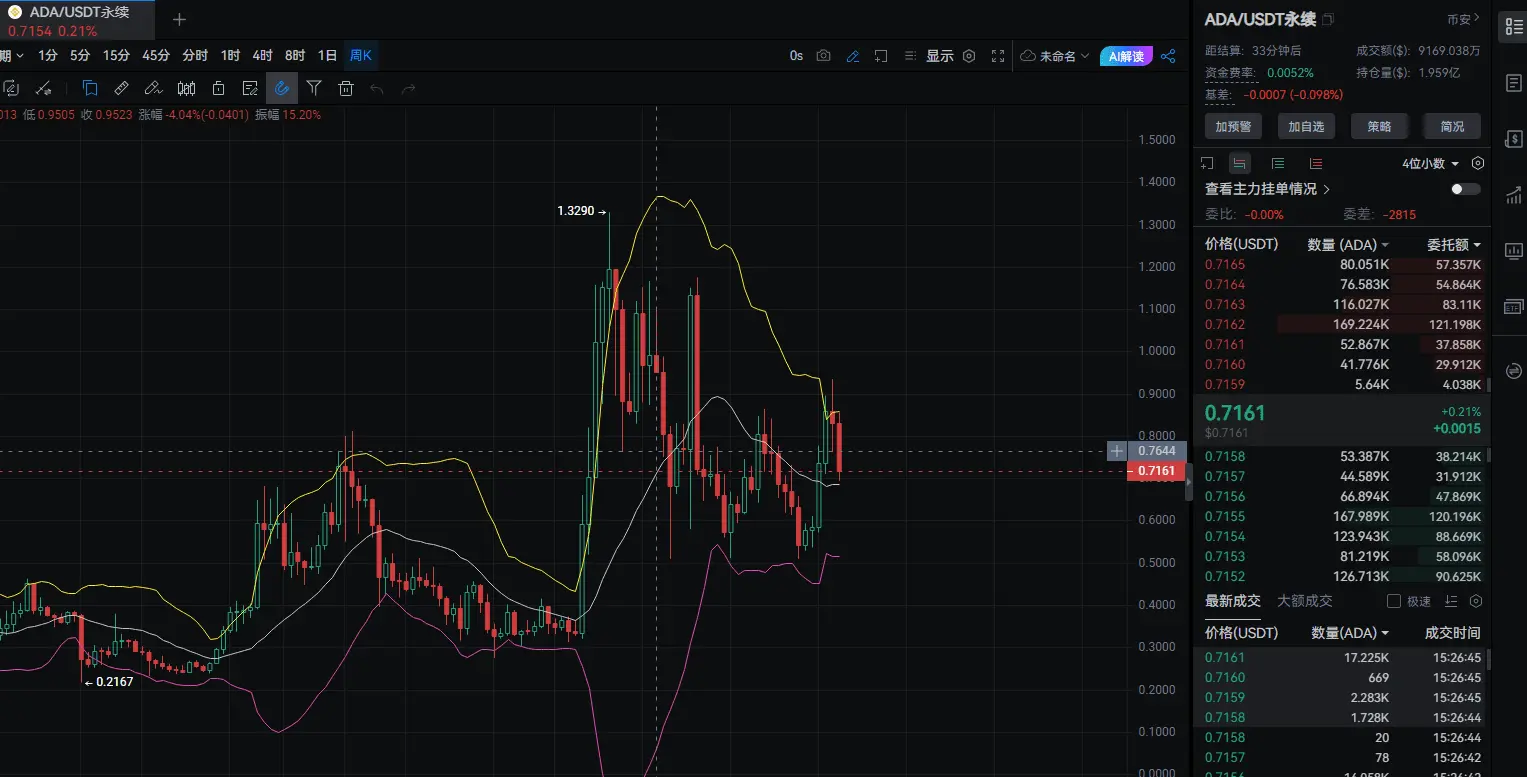Open trades 数量(ADA) column dropdown

point(1350,633)
